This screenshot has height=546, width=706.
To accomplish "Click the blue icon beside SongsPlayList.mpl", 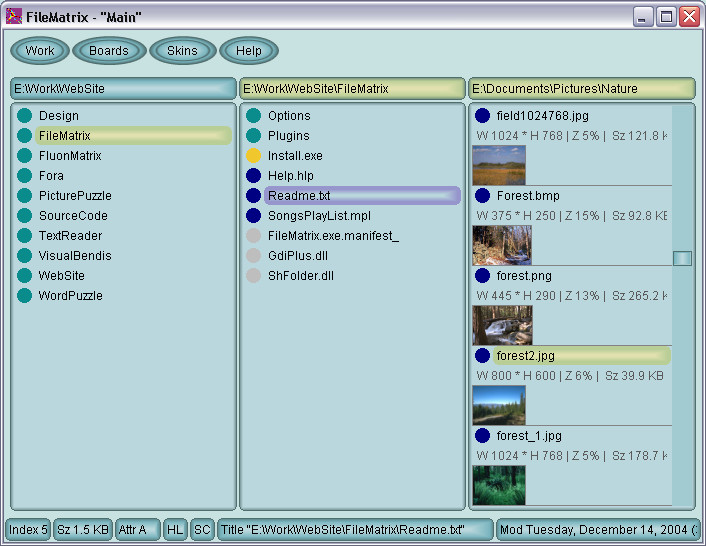I will tap(253, 216).
